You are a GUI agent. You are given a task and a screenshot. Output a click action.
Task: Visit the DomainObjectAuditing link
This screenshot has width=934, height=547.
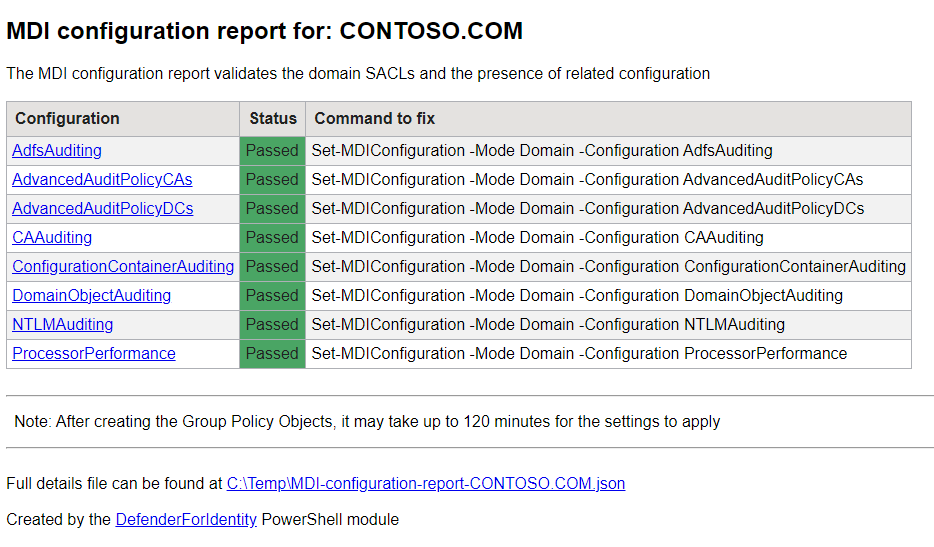[x=91, y=296]
